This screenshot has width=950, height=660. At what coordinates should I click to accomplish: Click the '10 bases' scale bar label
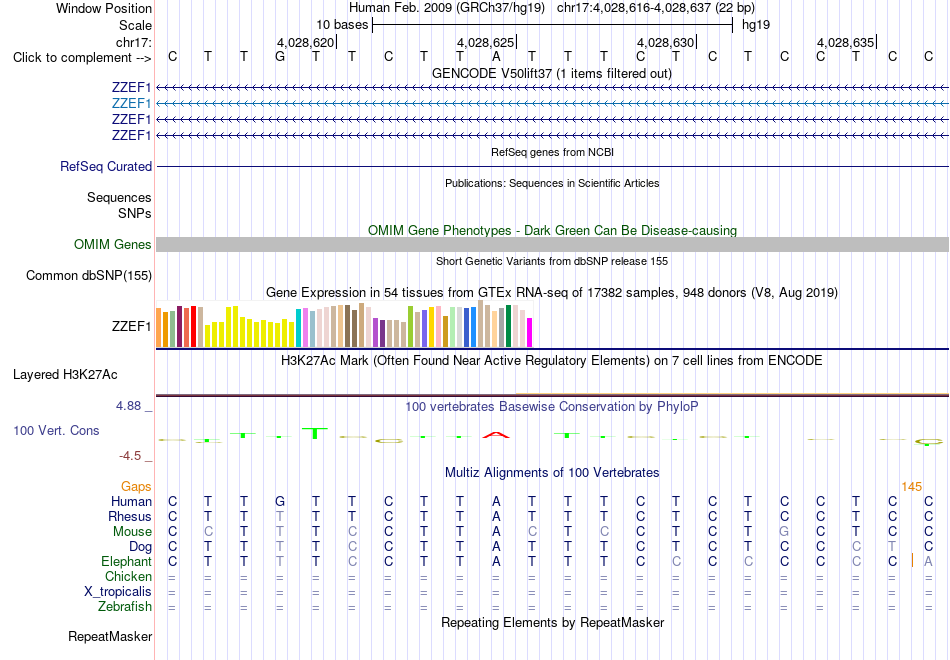pos(342,25)
